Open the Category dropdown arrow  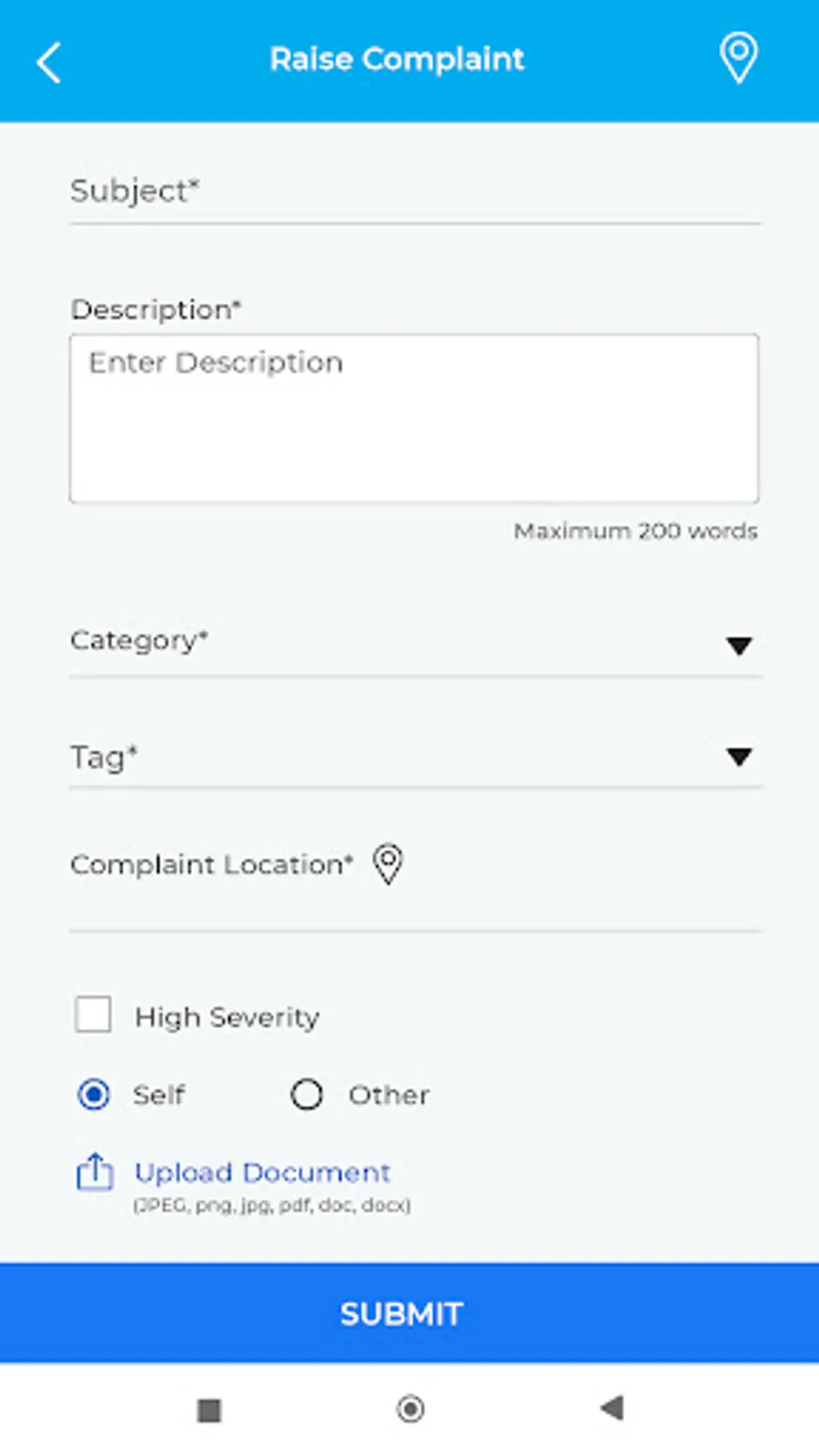(739, 646)
